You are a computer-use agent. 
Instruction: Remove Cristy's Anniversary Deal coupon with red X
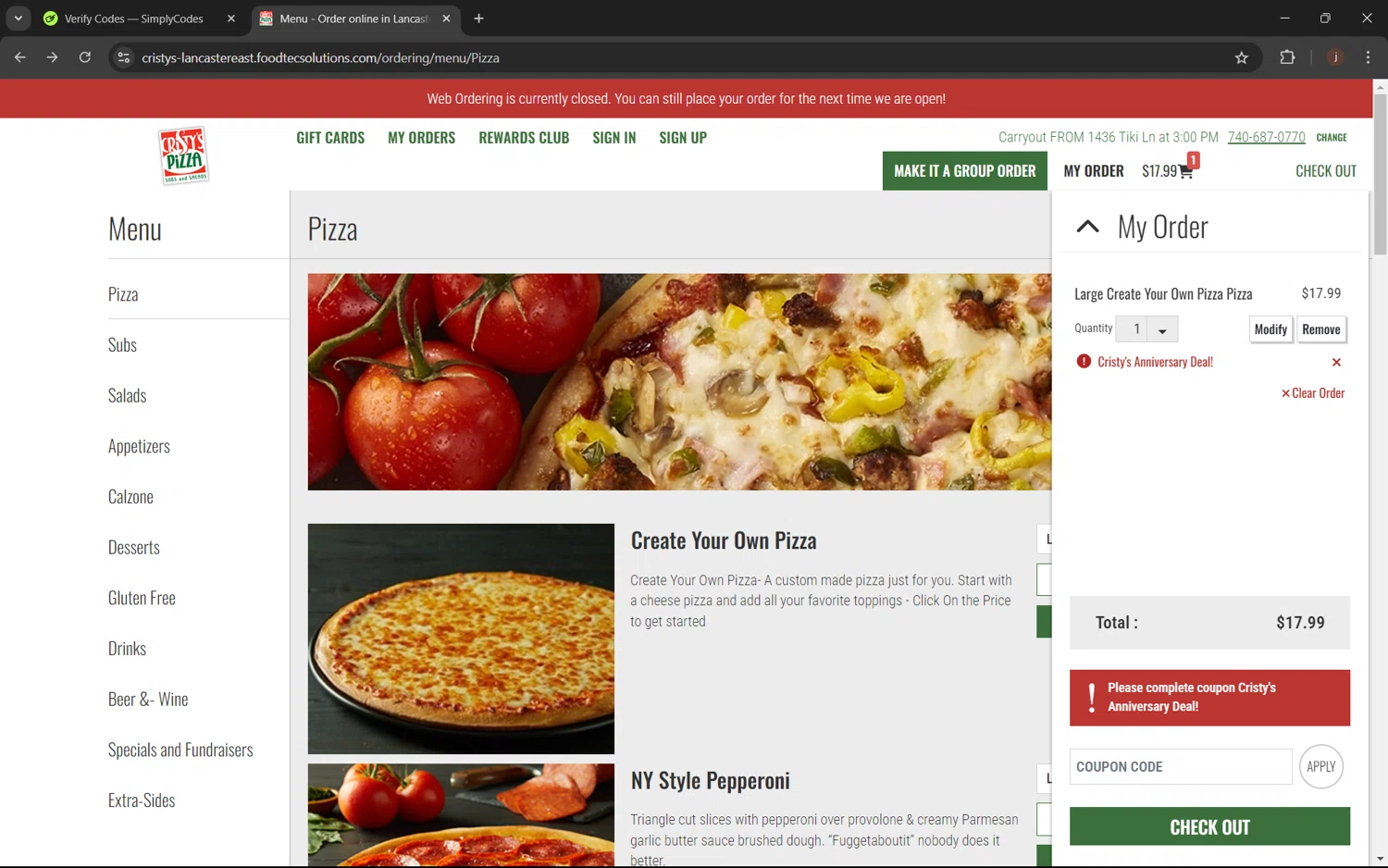coord(1336,362)
